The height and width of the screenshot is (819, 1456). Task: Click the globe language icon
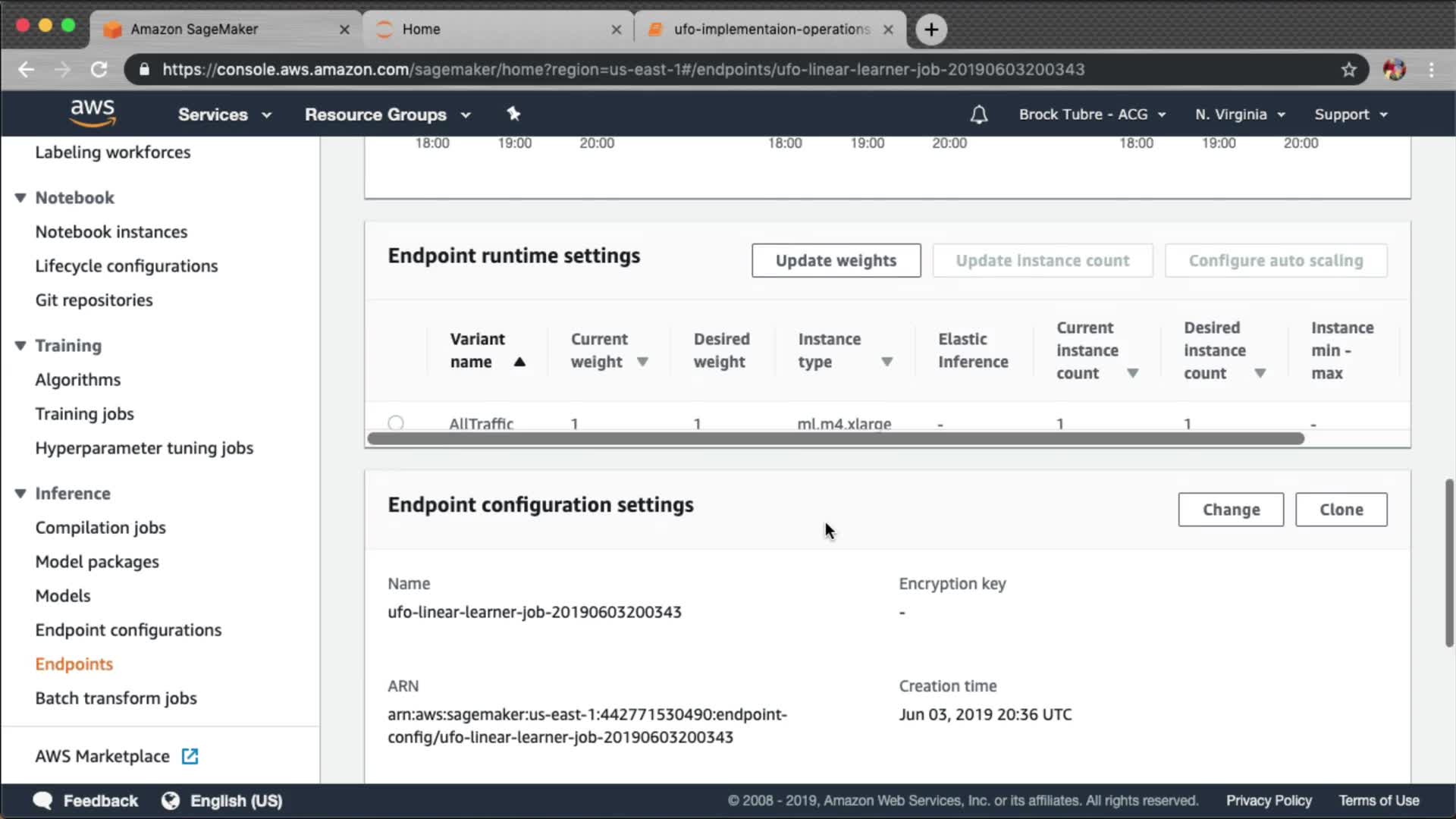[171, 801]
